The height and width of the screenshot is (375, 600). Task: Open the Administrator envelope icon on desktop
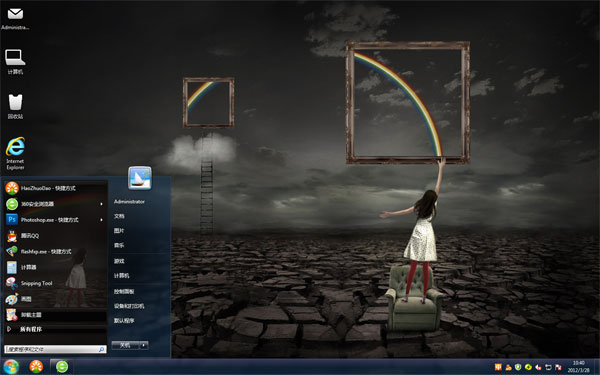[x=15, y=18]
